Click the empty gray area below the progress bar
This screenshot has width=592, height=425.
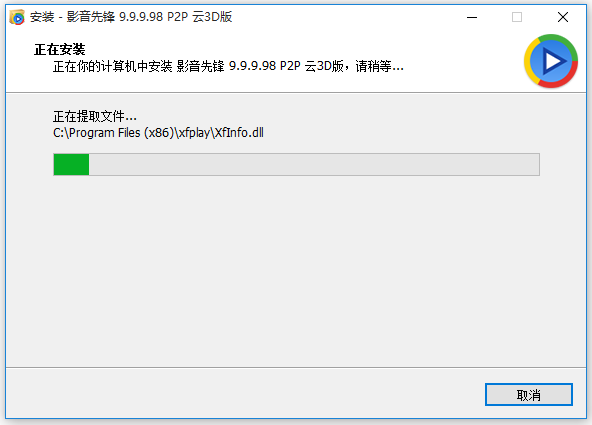coord(296,272)
